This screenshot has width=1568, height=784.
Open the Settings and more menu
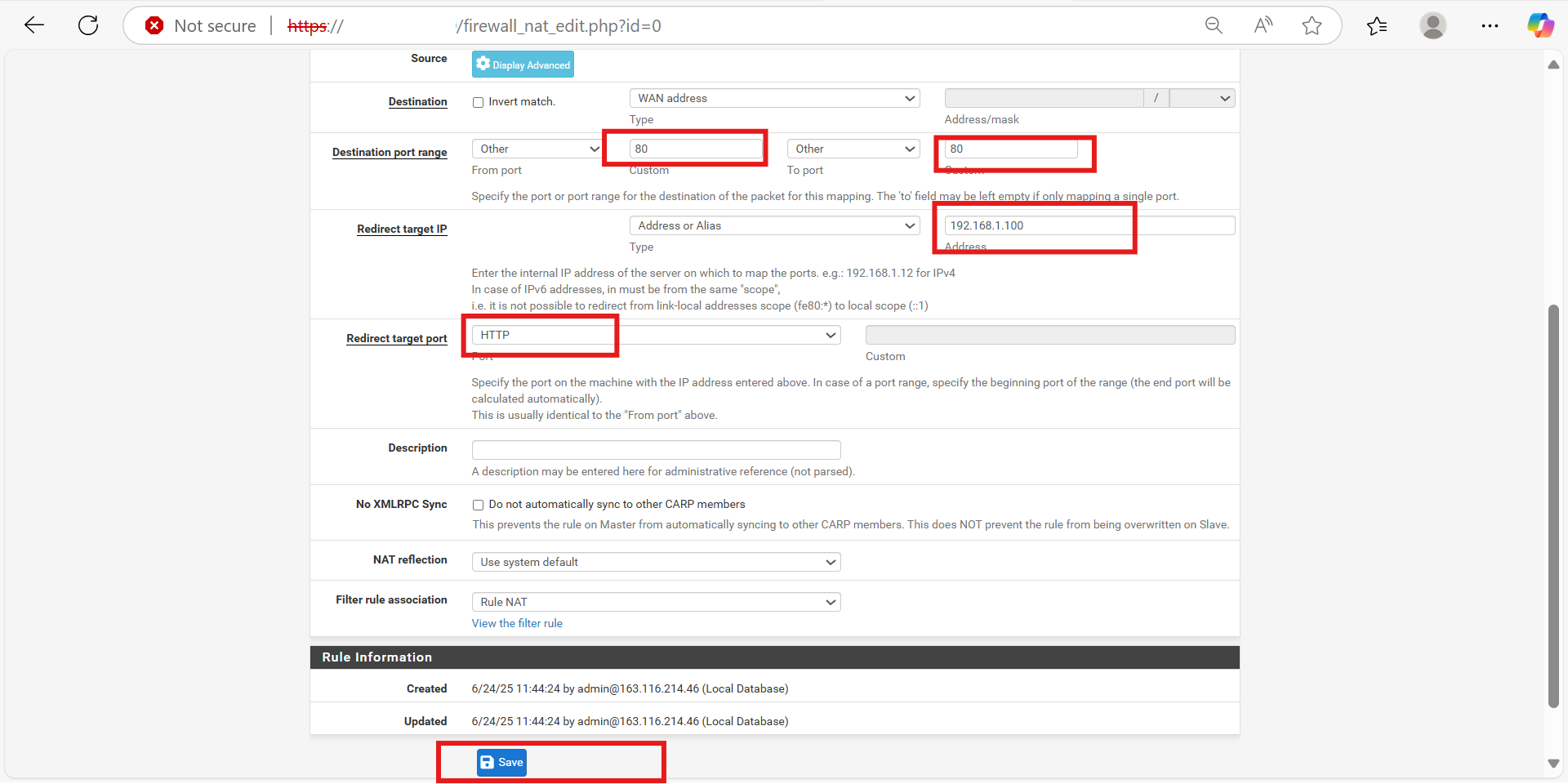point(1490,25)
